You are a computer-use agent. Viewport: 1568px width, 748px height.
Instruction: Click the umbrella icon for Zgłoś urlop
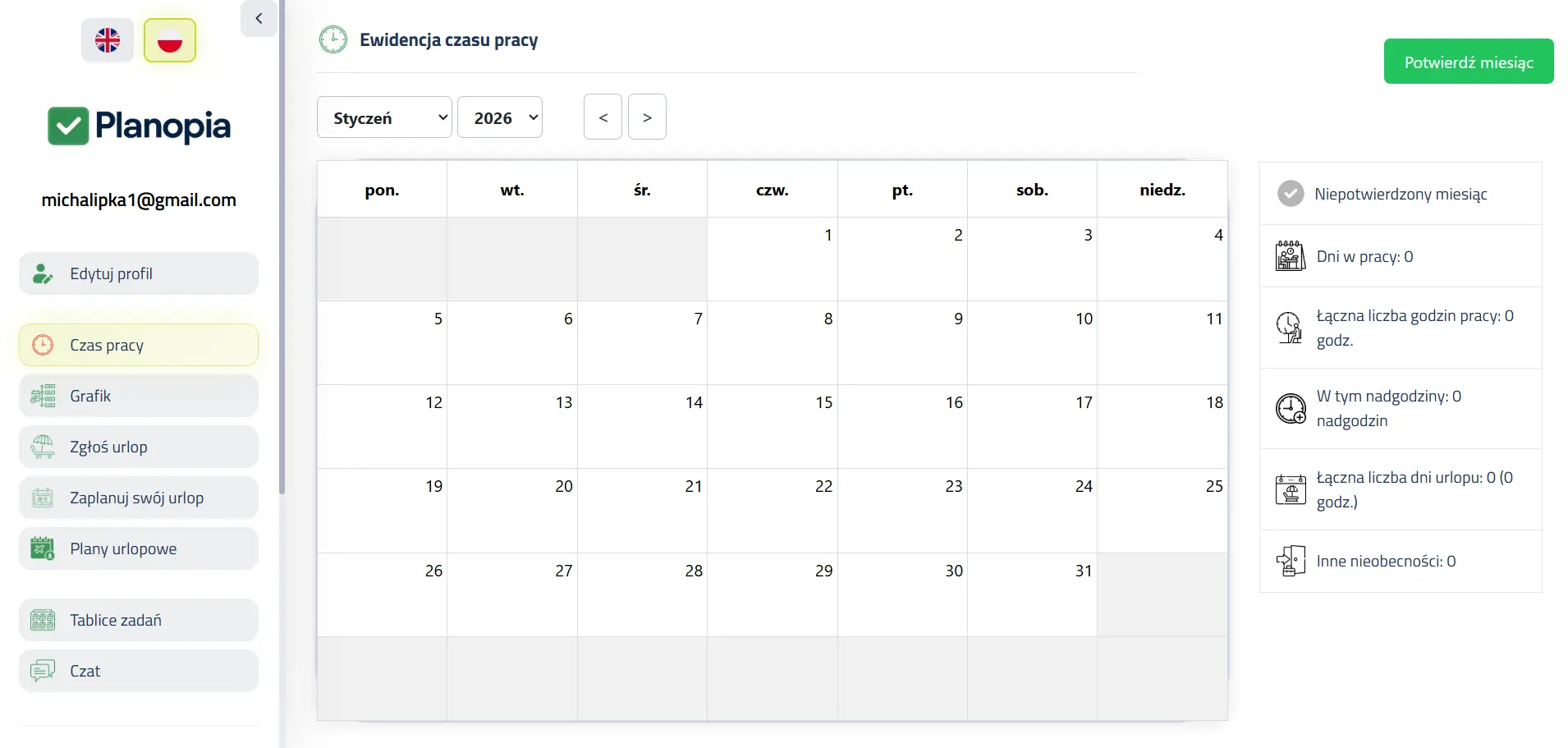point(43,447)
